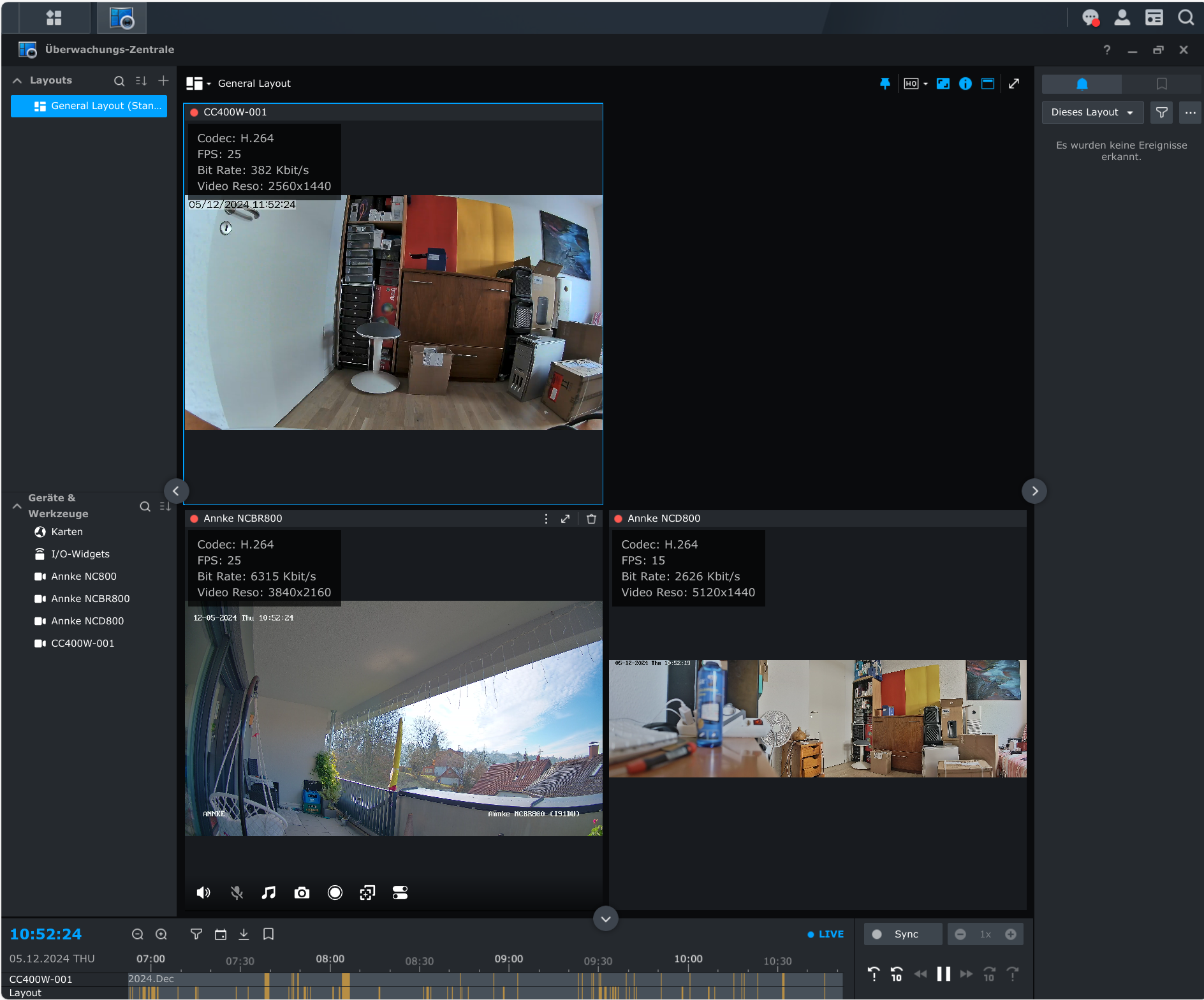The height and width of the screenshot is (1000, 1204).
Task: Toggle the Sync playback mode
Action: [902, 934]
